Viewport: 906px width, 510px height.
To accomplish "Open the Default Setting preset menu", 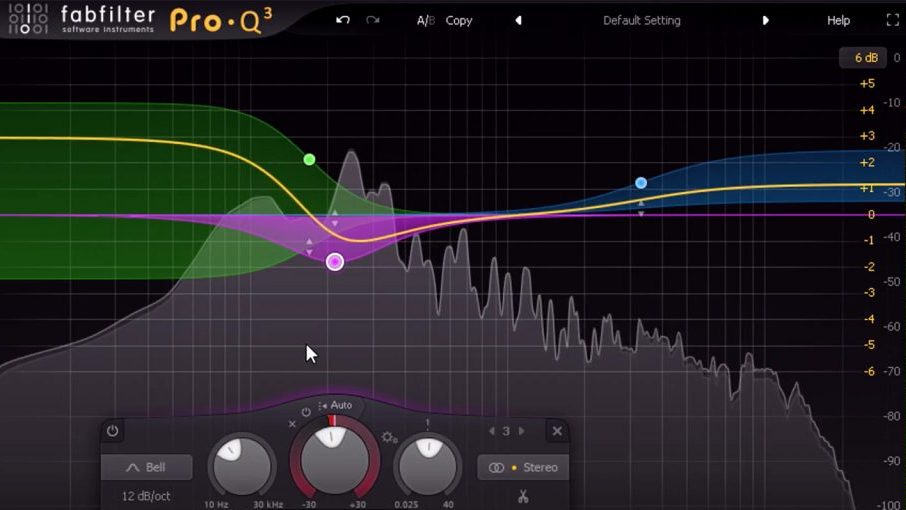I will tap(641, 20).
